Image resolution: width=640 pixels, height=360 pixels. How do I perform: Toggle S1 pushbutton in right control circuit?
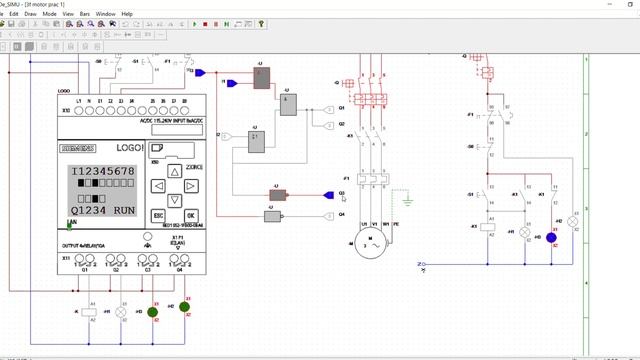pyautogui.click(x=482, y=195)
